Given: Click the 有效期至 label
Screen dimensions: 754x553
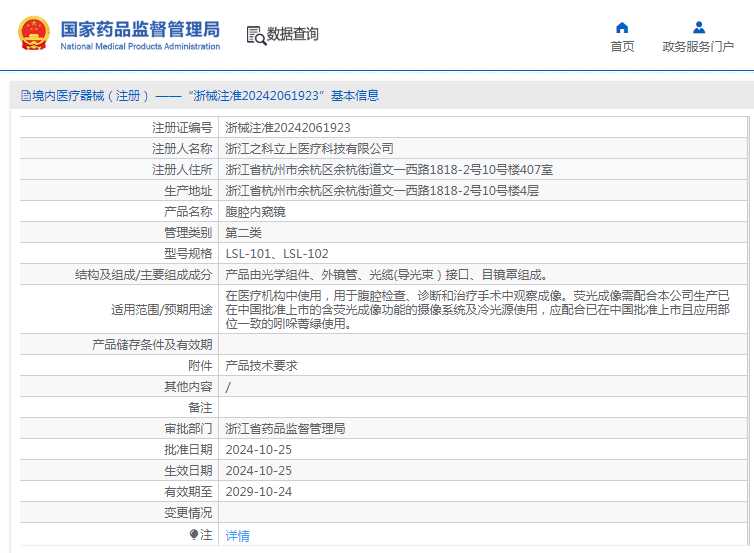Looking at the screenshot, I should point(188,492).
